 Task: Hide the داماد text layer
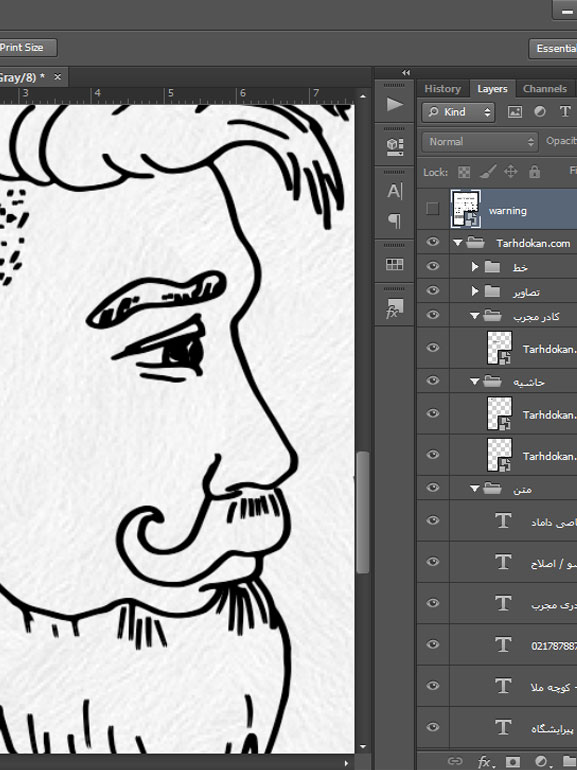coord(433,520)
